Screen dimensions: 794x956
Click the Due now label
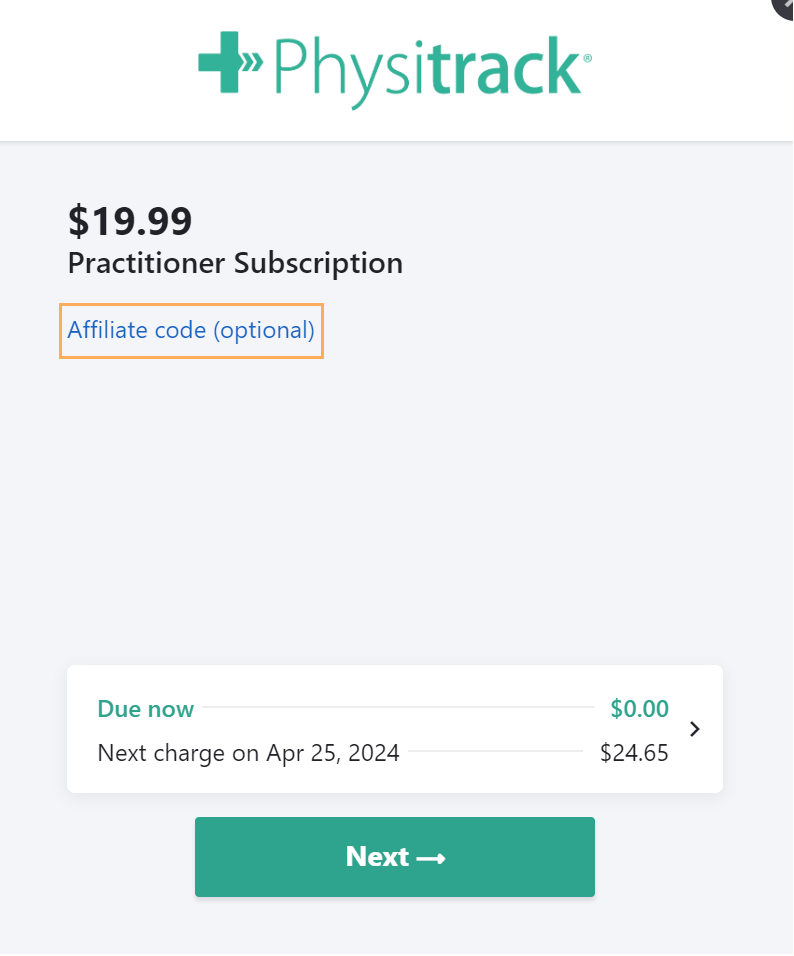tap(146, 709)
